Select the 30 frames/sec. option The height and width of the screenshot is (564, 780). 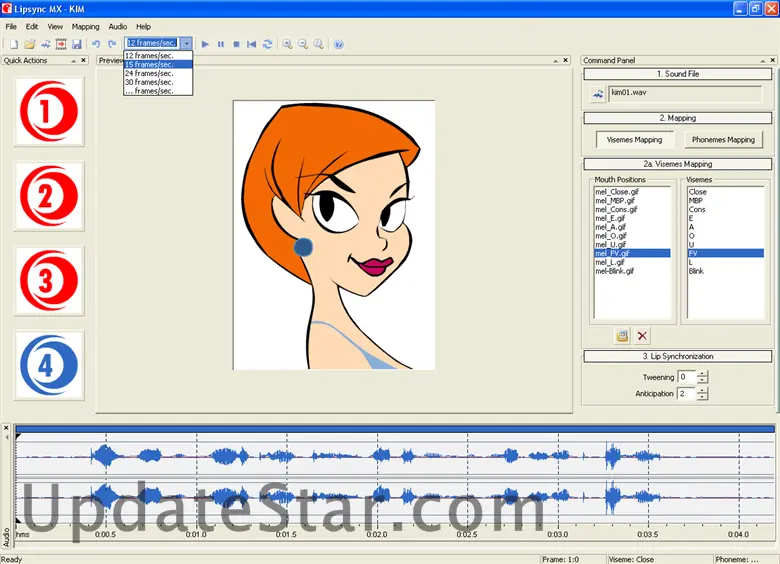(149, 82)
